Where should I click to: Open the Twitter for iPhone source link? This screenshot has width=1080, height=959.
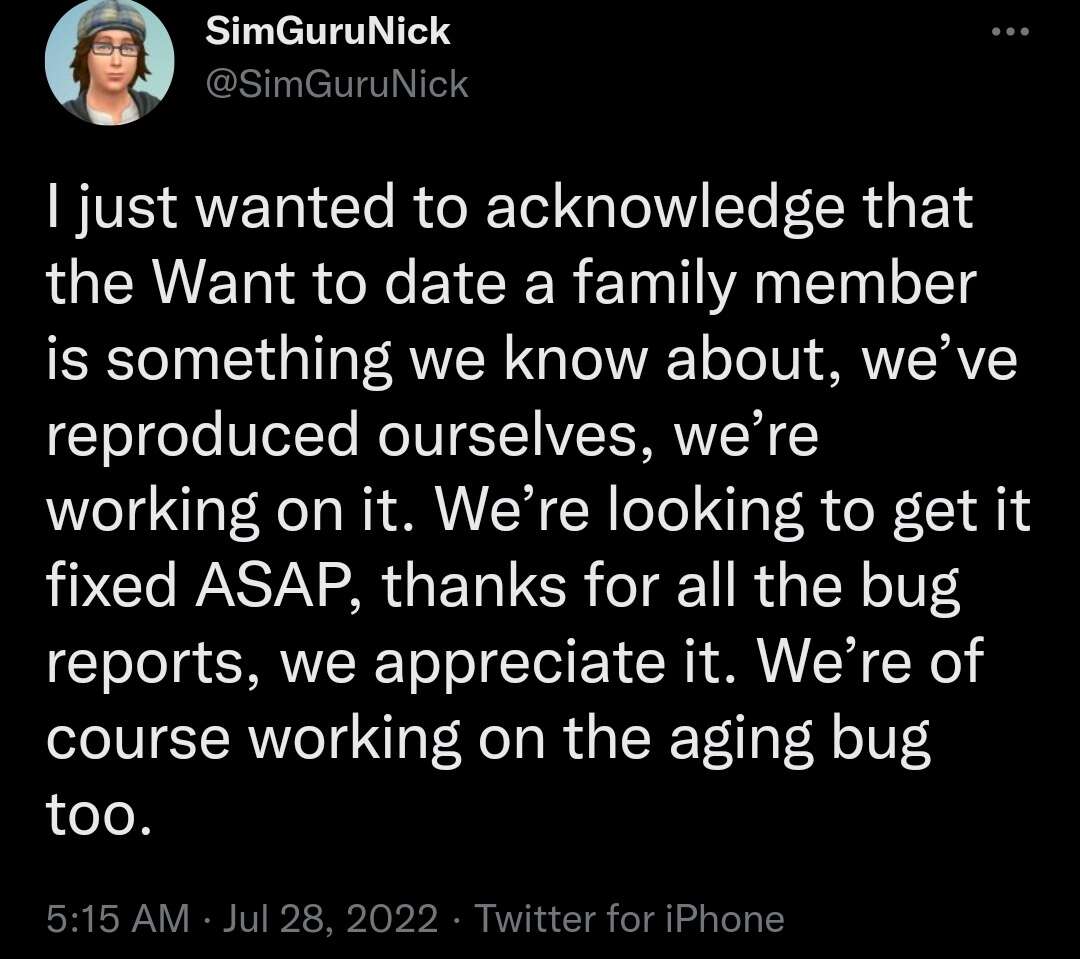tap(630, 918)
